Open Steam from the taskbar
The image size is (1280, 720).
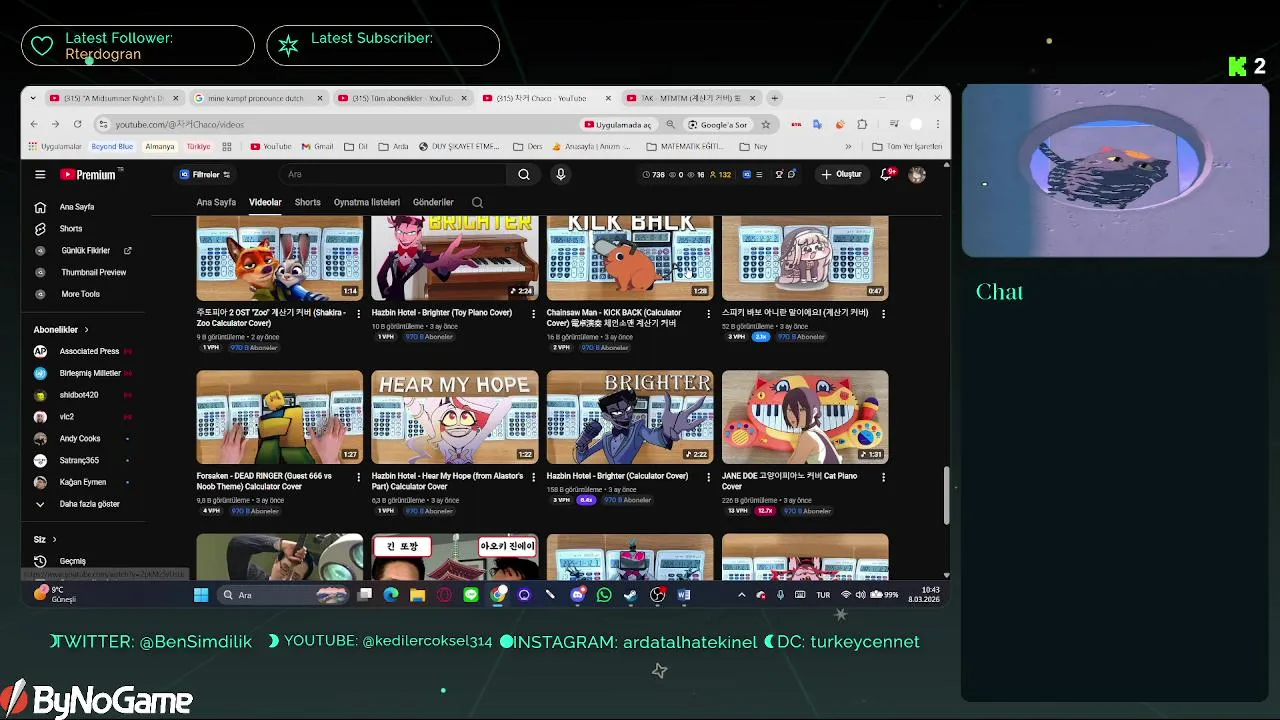(x=630, y=595)
